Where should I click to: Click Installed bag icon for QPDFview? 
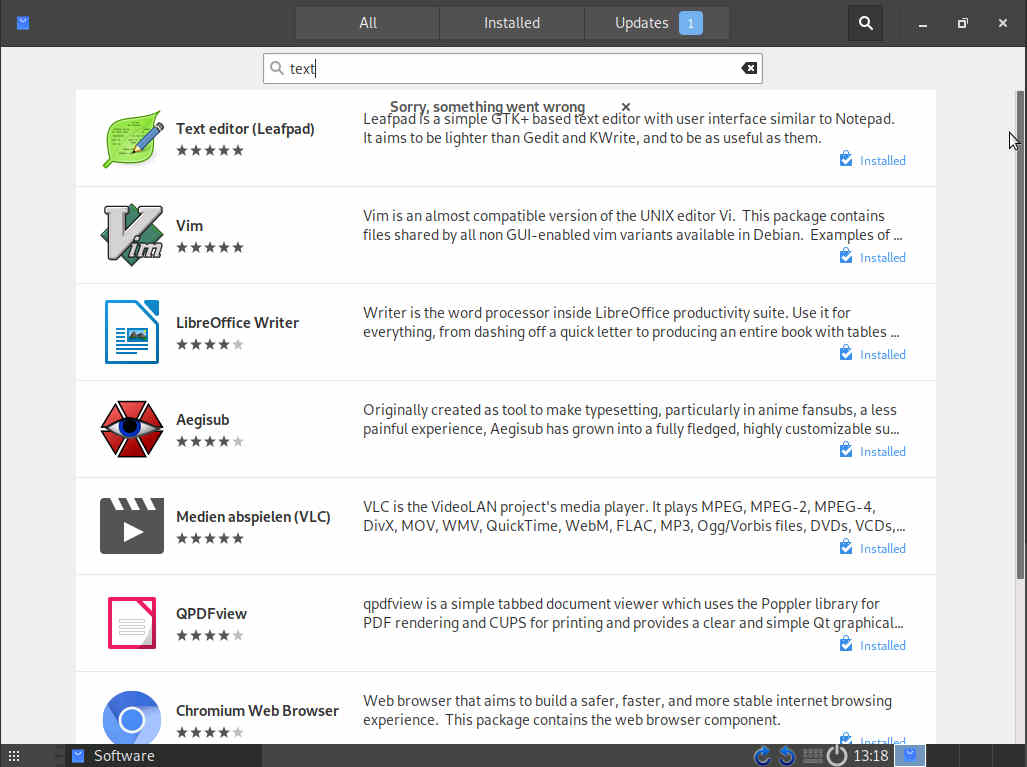(846, 644)
